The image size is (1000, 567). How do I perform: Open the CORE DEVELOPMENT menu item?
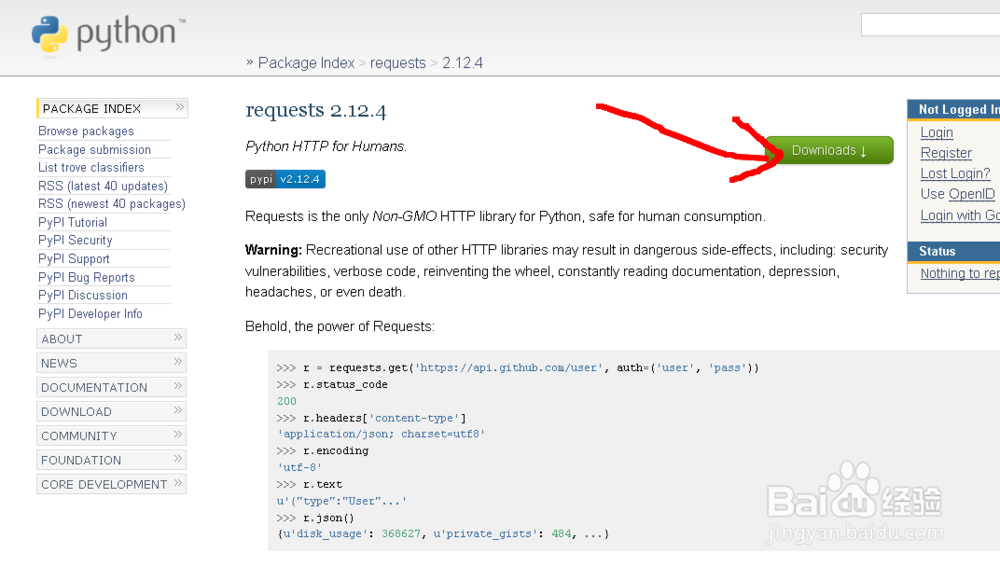pyautogui.click(x=112, y=484)
